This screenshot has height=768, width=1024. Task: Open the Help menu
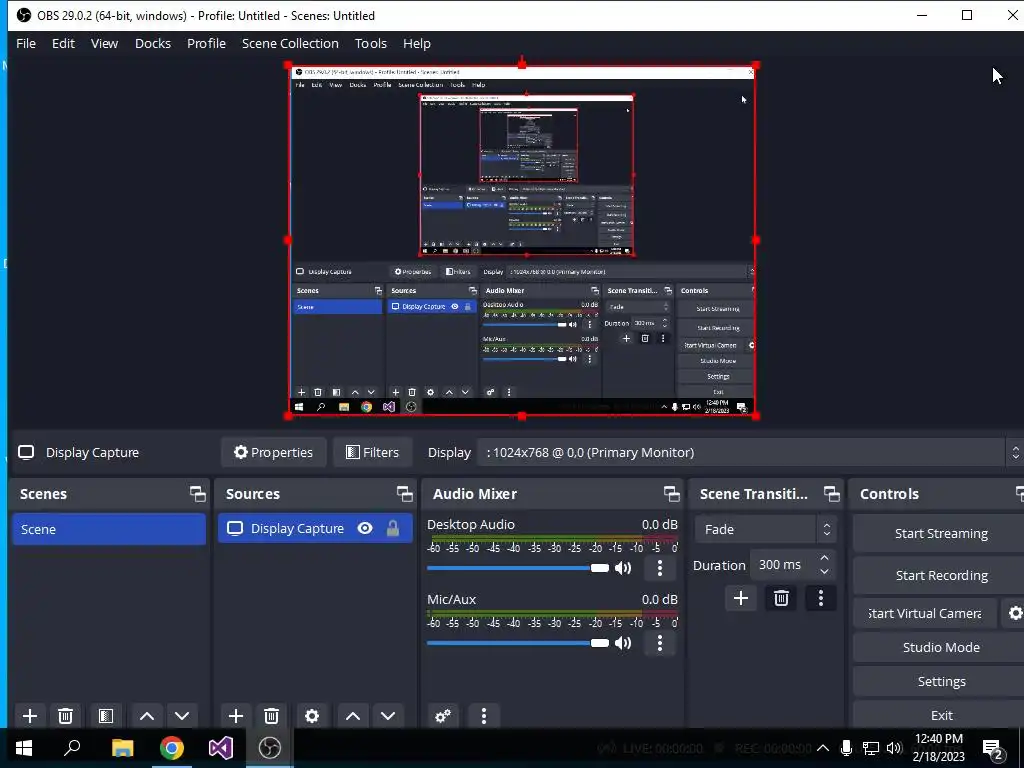click(x=417, y=43)
